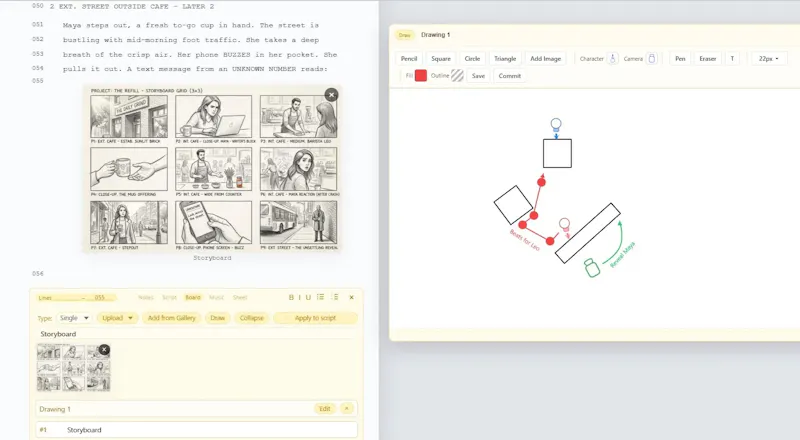Switch to the Board tab
800x440 pixels.
pos(193,298)
